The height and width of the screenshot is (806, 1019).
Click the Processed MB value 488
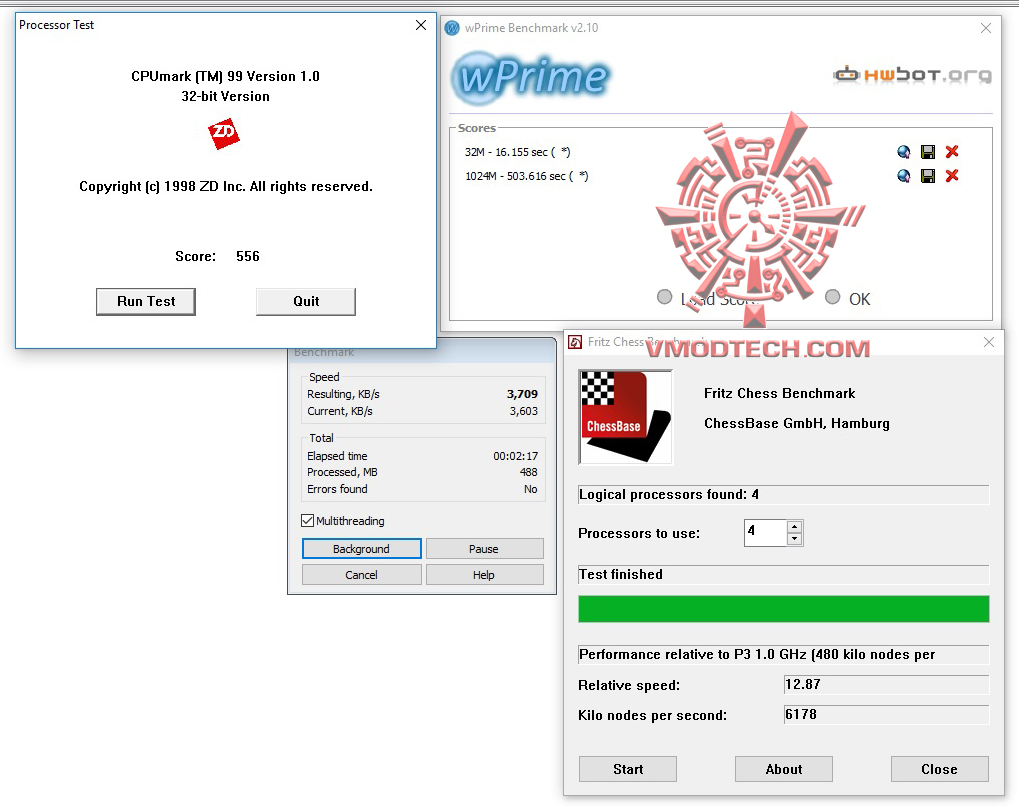point(529,473)
